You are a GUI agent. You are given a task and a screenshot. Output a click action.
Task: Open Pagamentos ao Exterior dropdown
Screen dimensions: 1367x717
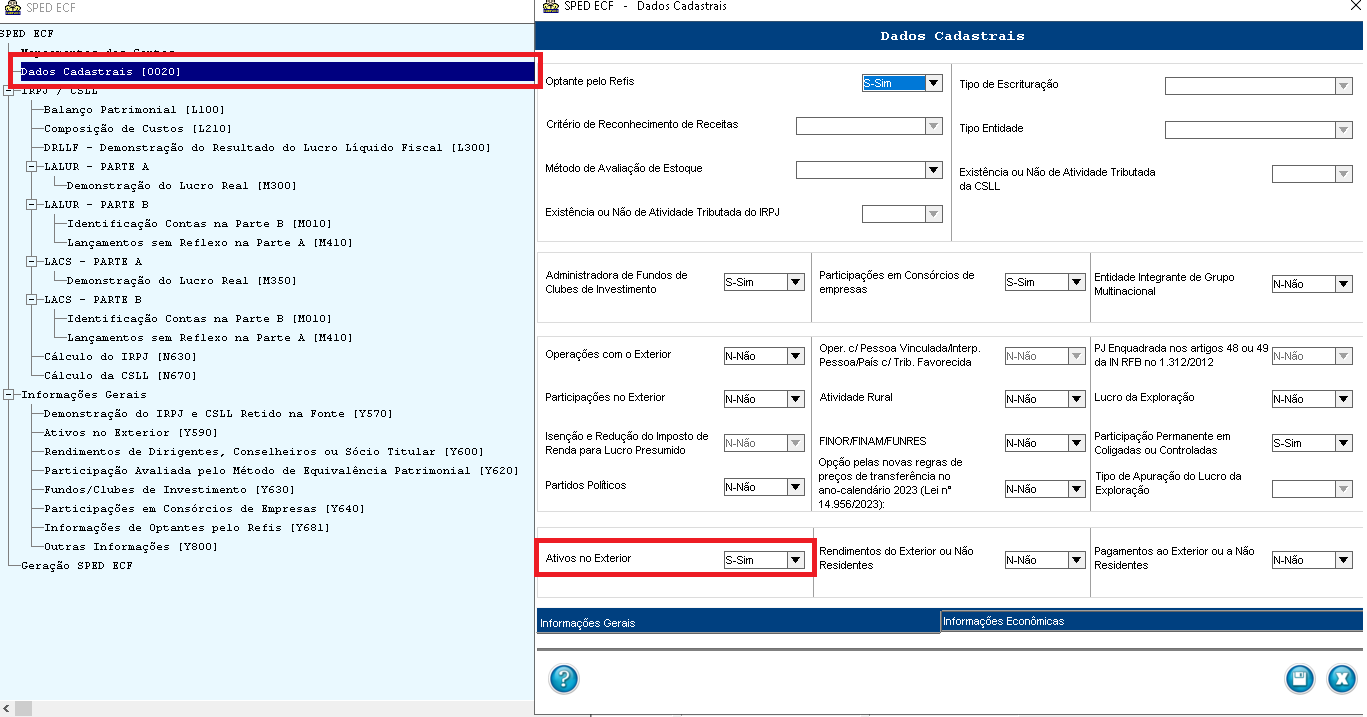click(1343, 560)
